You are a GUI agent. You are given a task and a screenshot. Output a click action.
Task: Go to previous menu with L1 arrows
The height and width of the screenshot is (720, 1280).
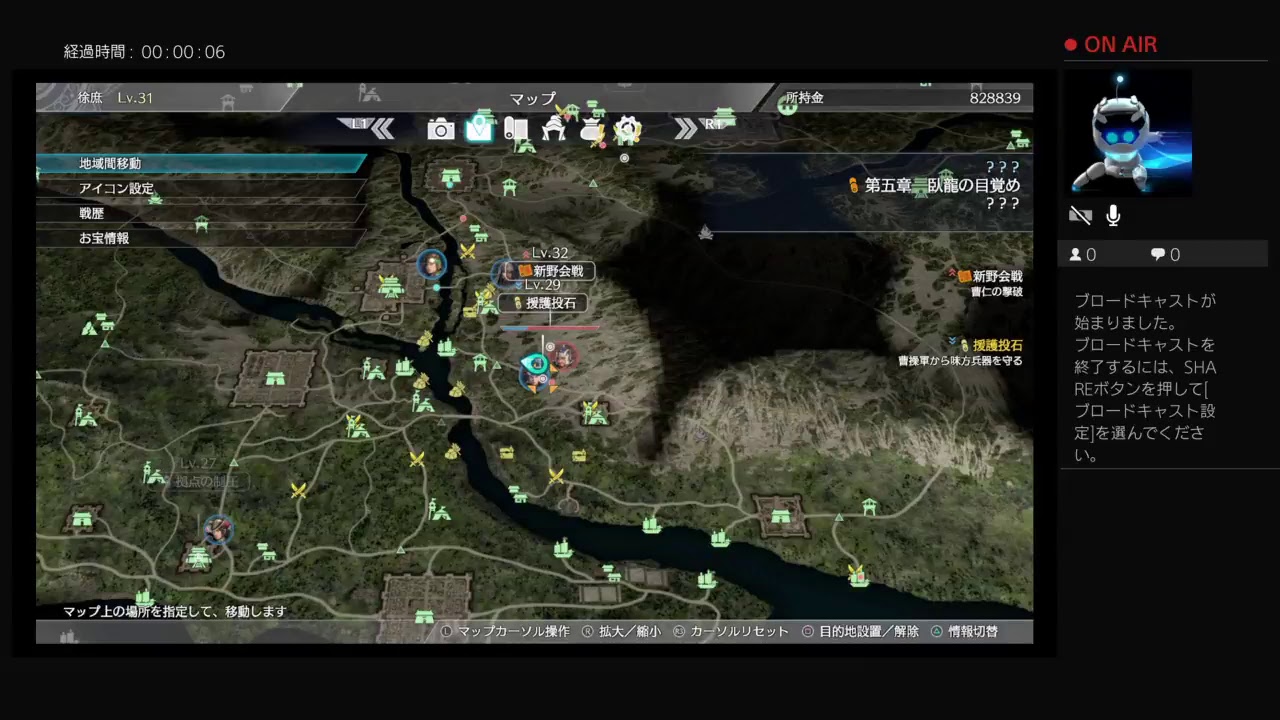(x=372, y=127)
